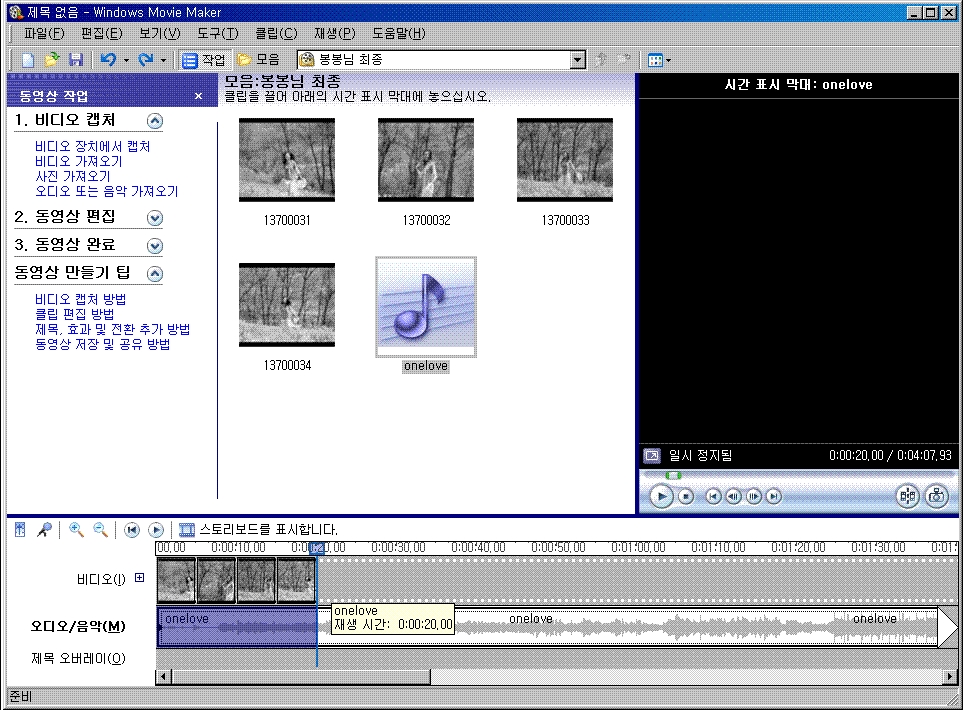
Task: Expand the 3. 동영상 완료 section
Action: click(155, 246)
